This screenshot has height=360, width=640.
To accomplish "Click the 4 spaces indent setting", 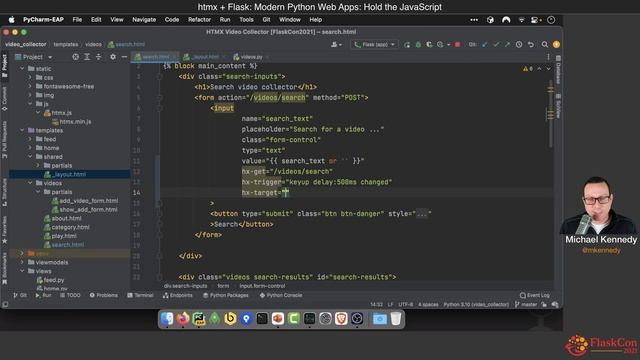I will point(428,304).
